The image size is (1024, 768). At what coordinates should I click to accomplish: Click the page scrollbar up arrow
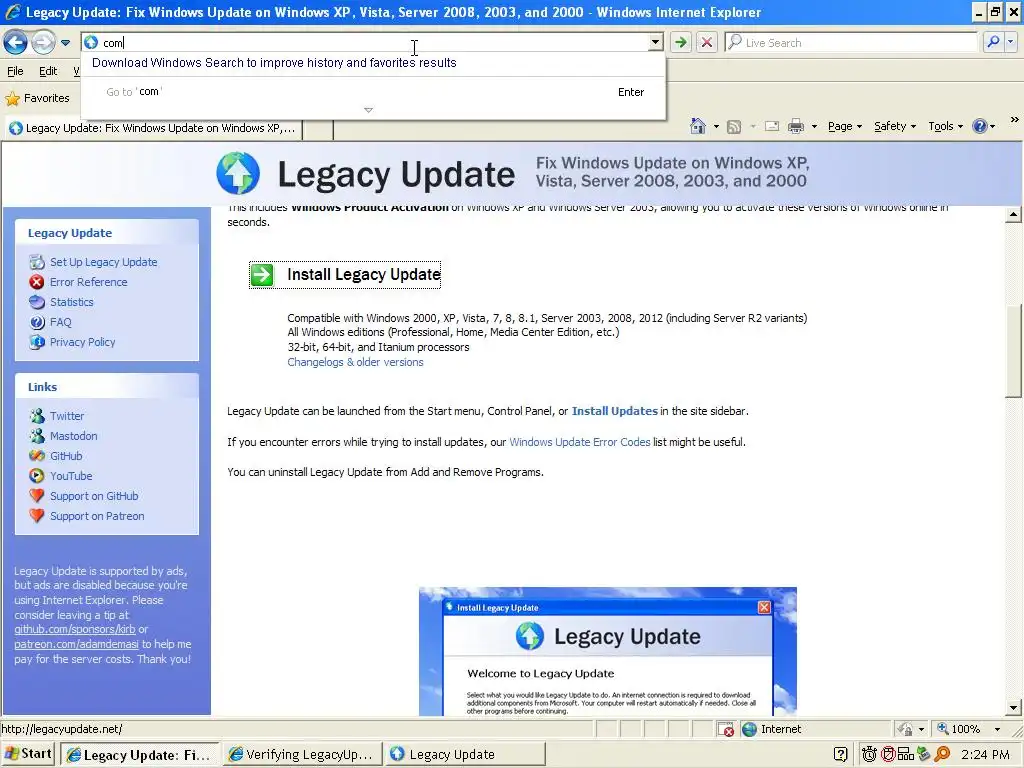click(1014, 214)
